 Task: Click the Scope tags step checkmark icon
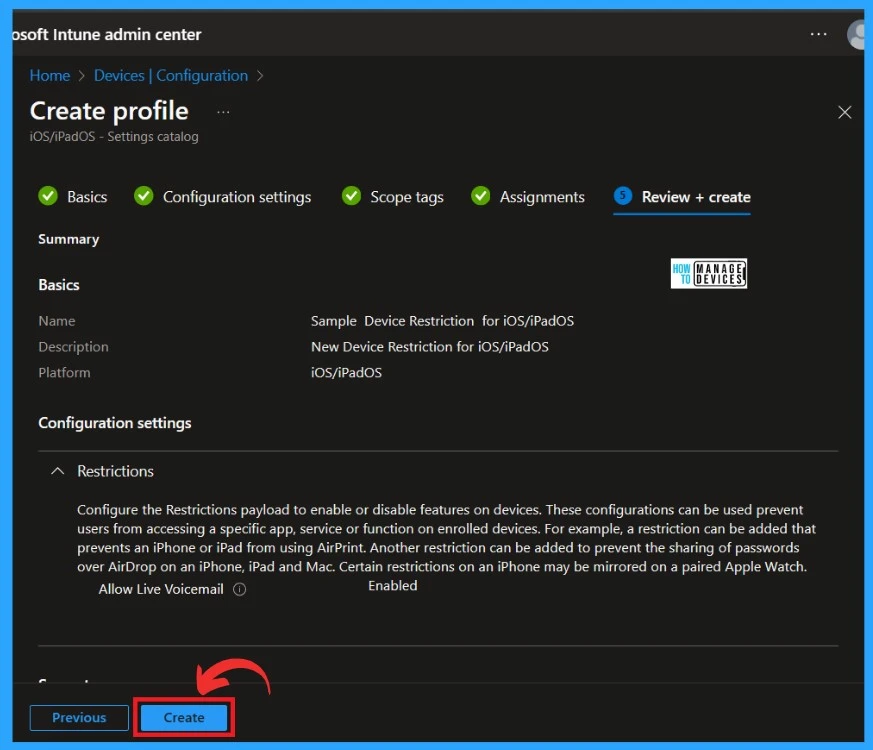(x=351, y=196)
